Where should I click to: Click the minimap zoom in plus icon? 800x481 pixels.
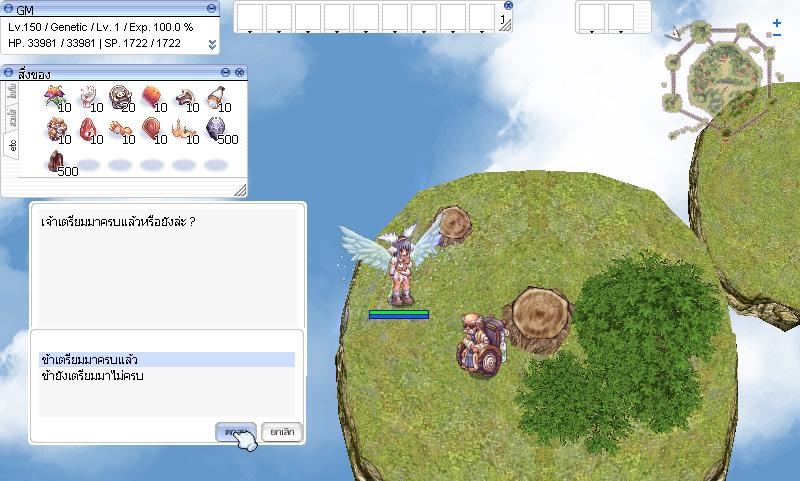(777, 23)
